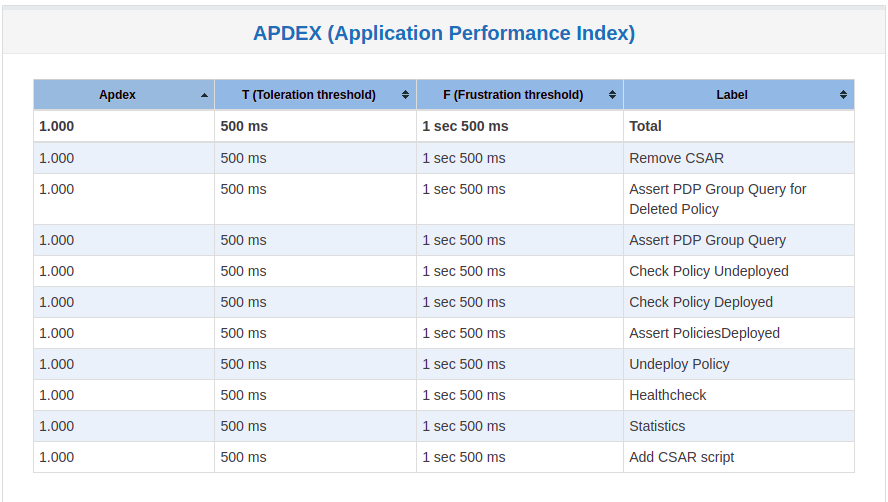This screenshot has height=502, width=888.
Task: Sort by T (Toleration threshold) header
Action: tap(309, 95)
